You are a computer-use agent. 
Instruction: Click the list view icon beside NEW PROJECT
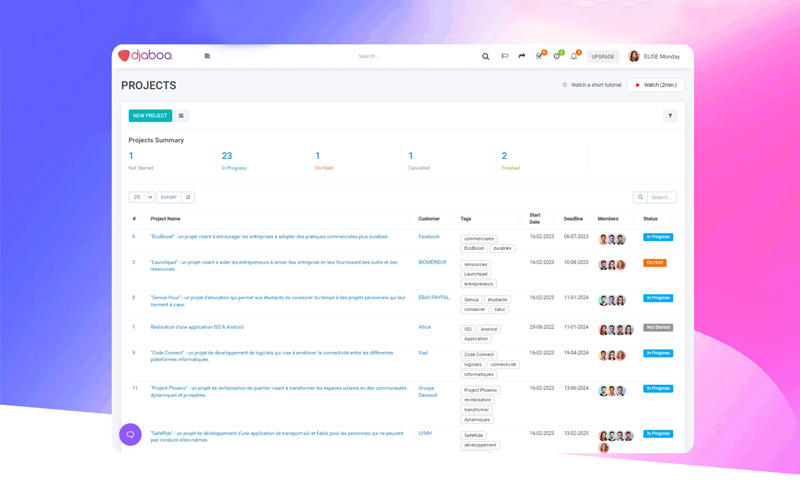pyautogui.click(x=181, y=116)
